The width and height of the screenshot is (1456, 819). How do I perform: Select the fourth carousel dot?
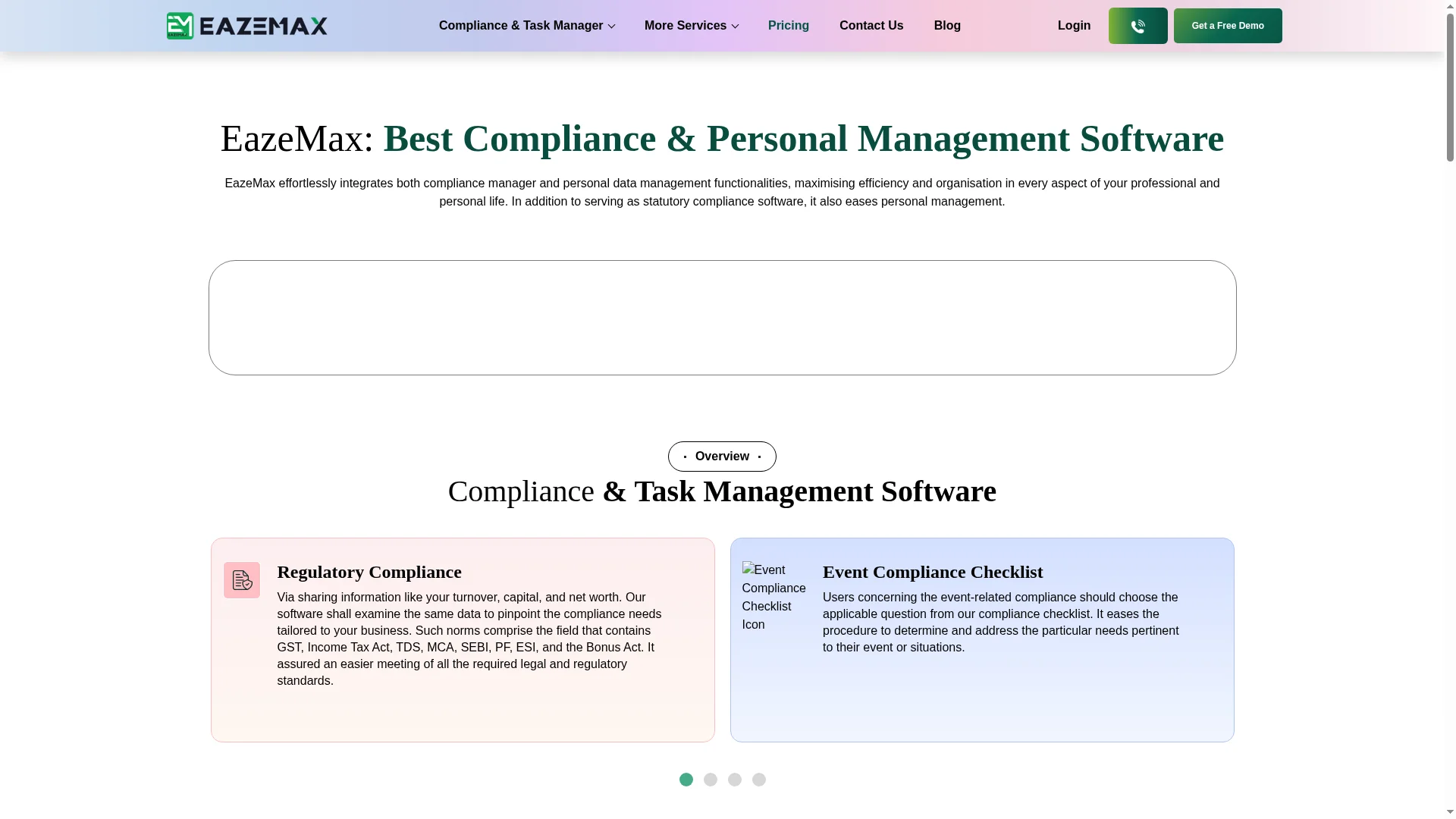tap(759, 780)
